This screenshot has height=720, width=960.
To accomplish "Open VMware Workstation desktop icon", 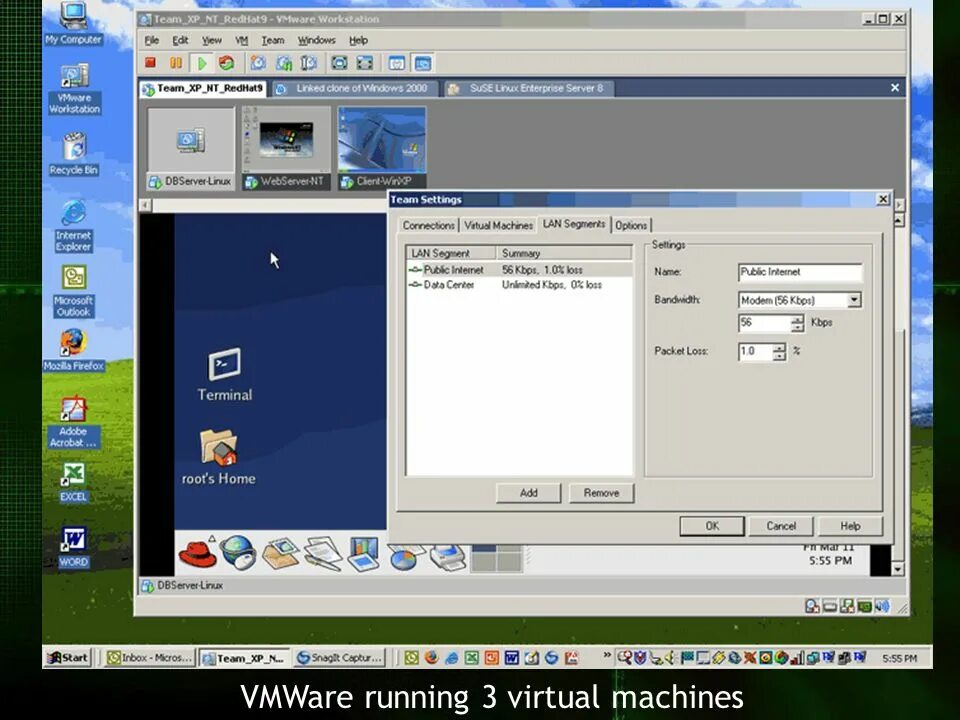I will (74, 89).
